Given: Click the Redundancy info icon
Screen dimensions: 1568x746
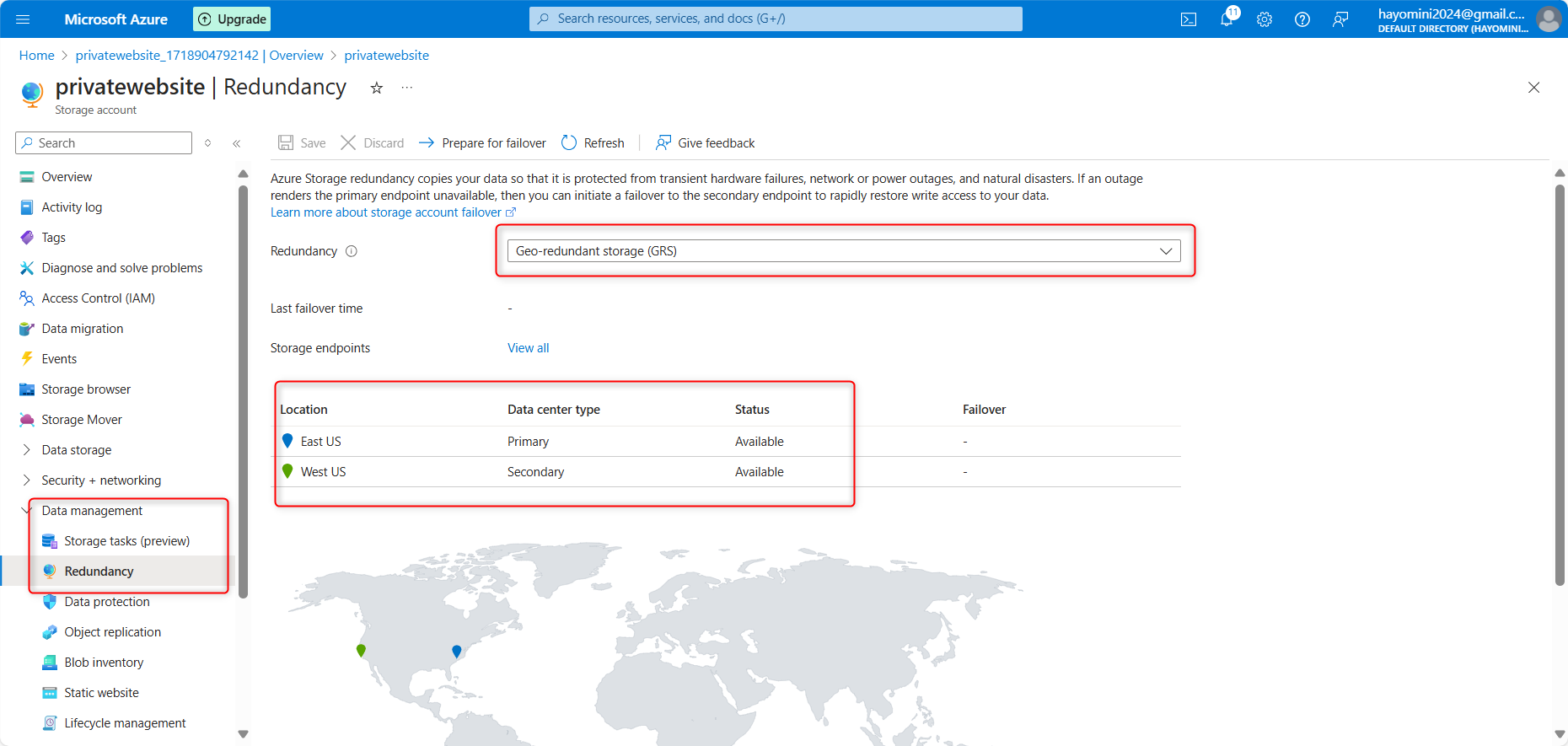Looking at the screenshot, I should click(x=352, y=251).
